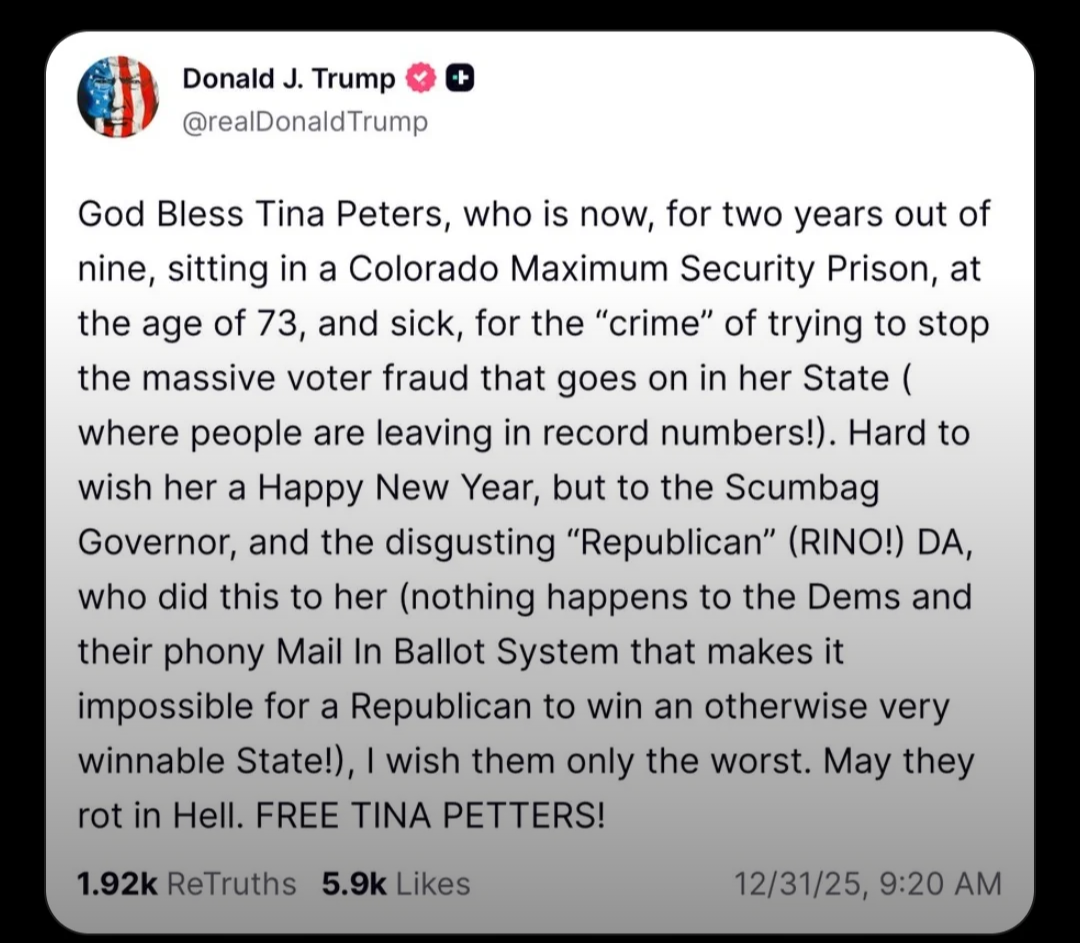This screenshot has width=1080, height=943.
Task: Click the phrase "Colorado Maximum Security Prison"
Action: coord(622,269)
